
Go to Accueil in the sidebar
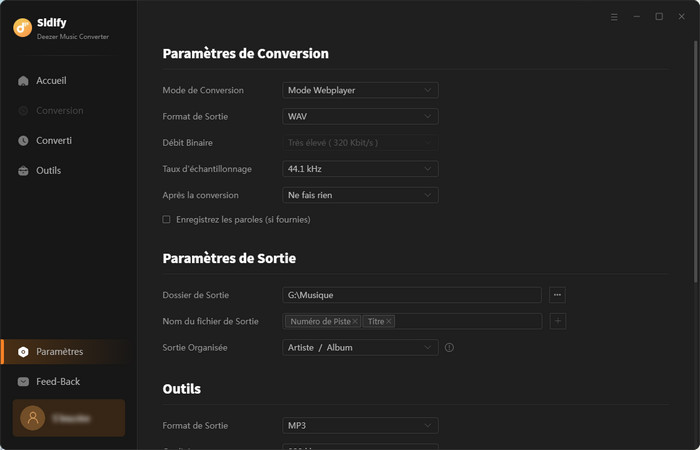coord(50,80)
